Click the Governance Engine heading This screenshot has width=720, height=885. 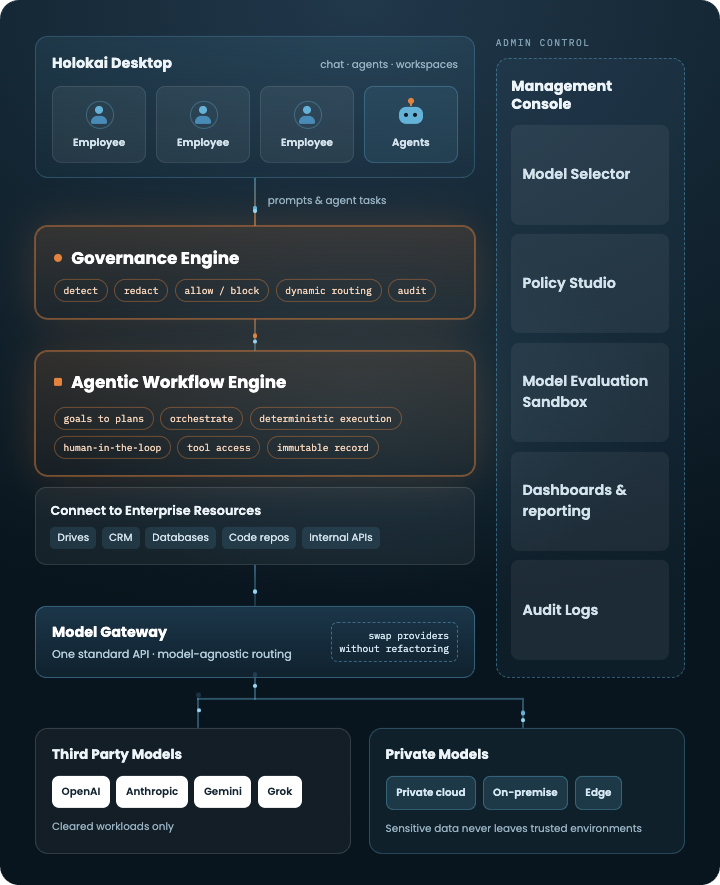[x=155, y=258]
